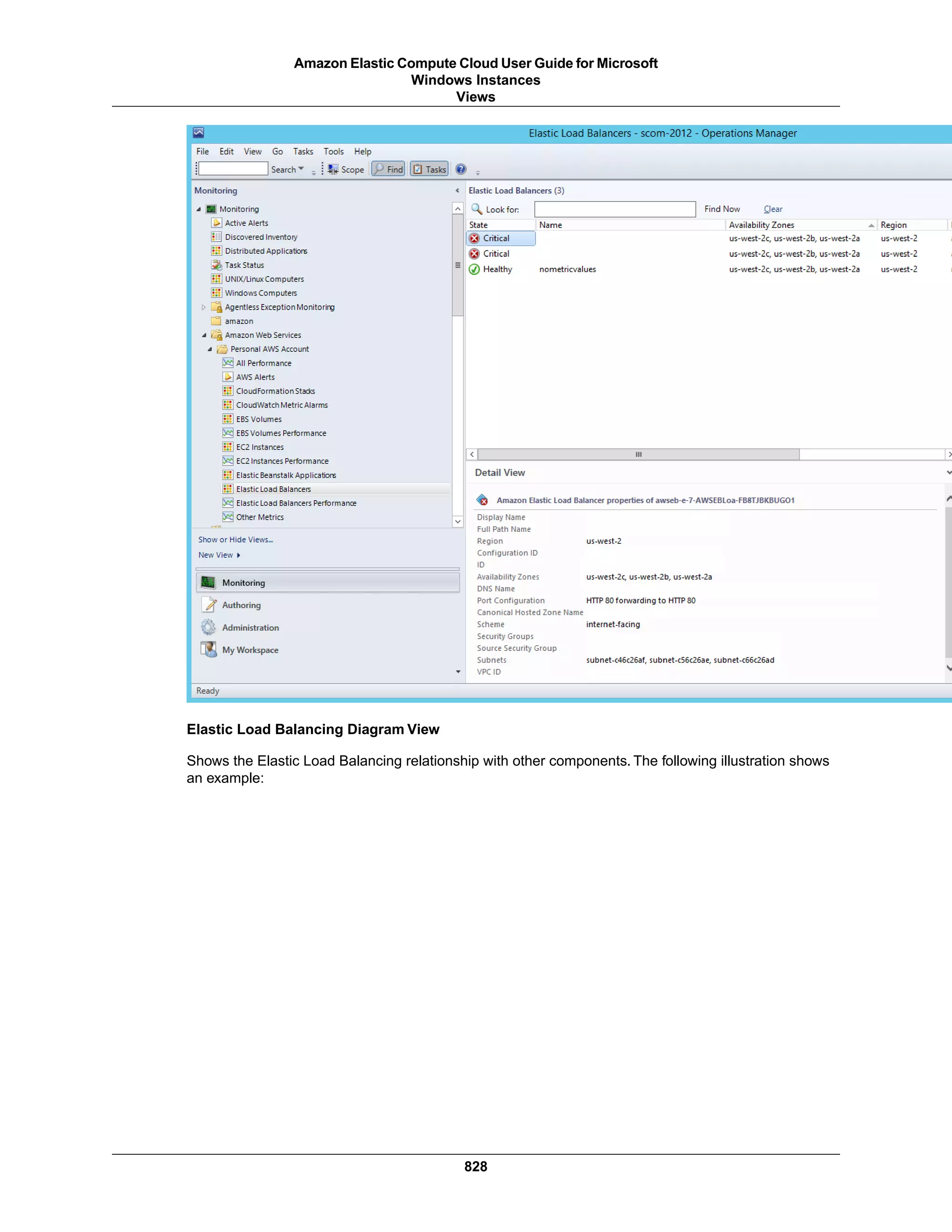Open navigation buttons overflow arrow below My Workspace

[x=458, y=672]
